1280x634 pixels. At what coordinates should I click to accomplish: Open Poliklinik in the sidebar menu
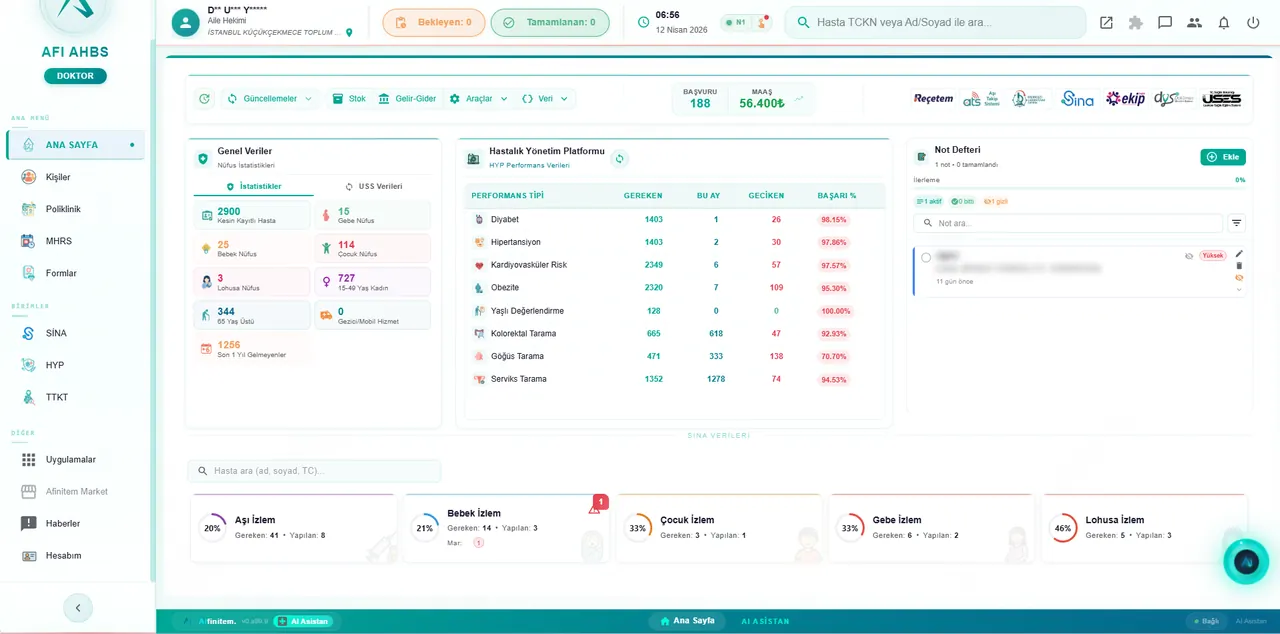point(63,209)
